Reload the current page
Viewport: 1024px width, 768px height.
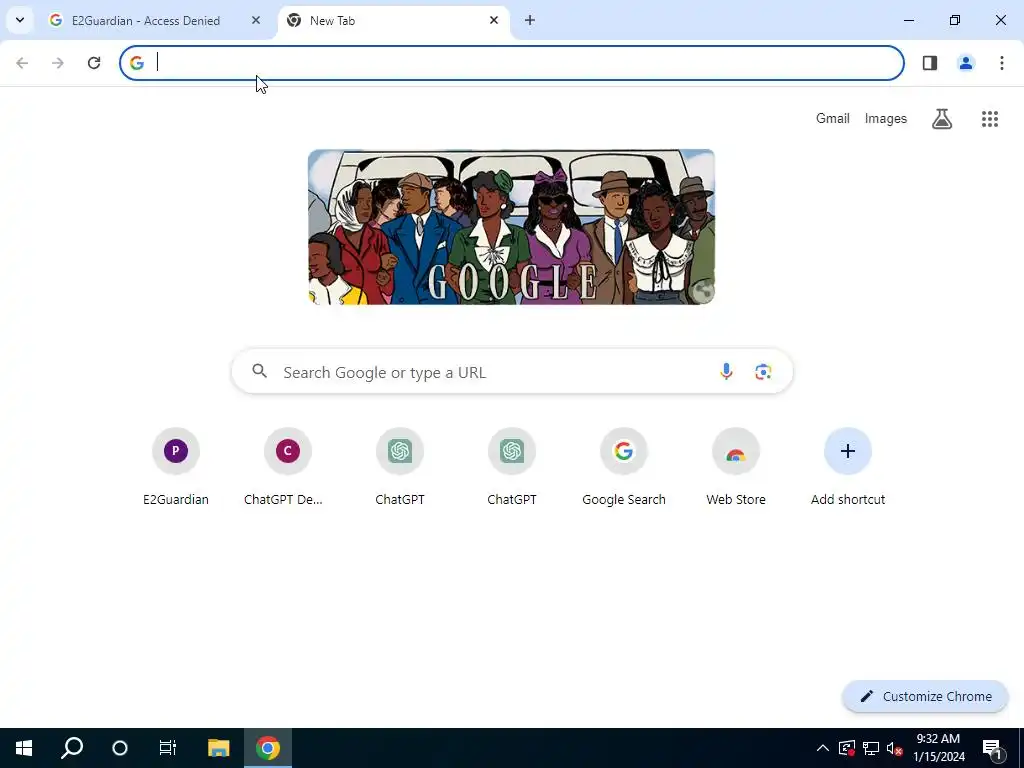click(x=94, y=63)
